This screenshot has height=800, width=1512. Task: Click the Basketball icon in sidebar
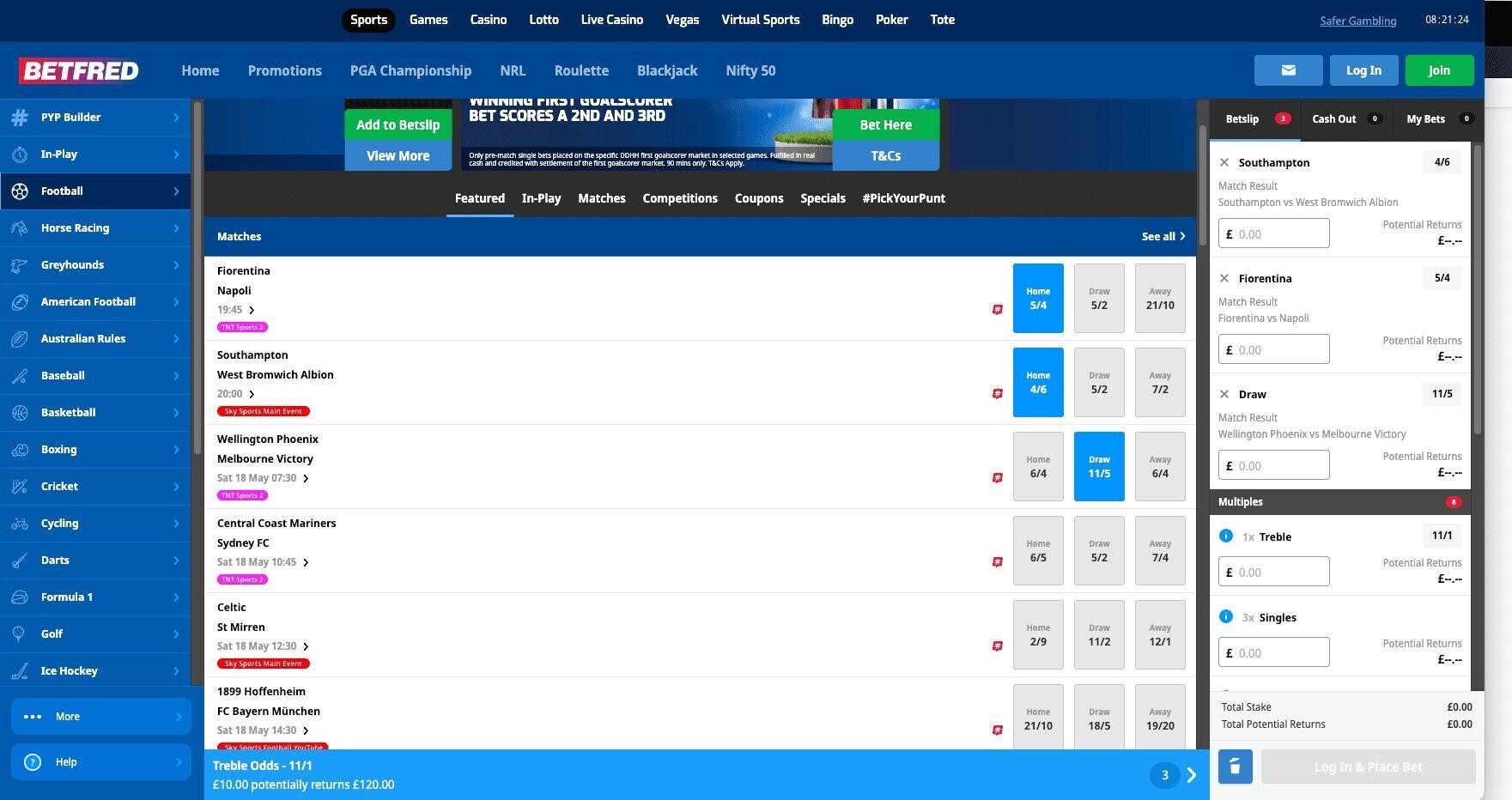20,413
